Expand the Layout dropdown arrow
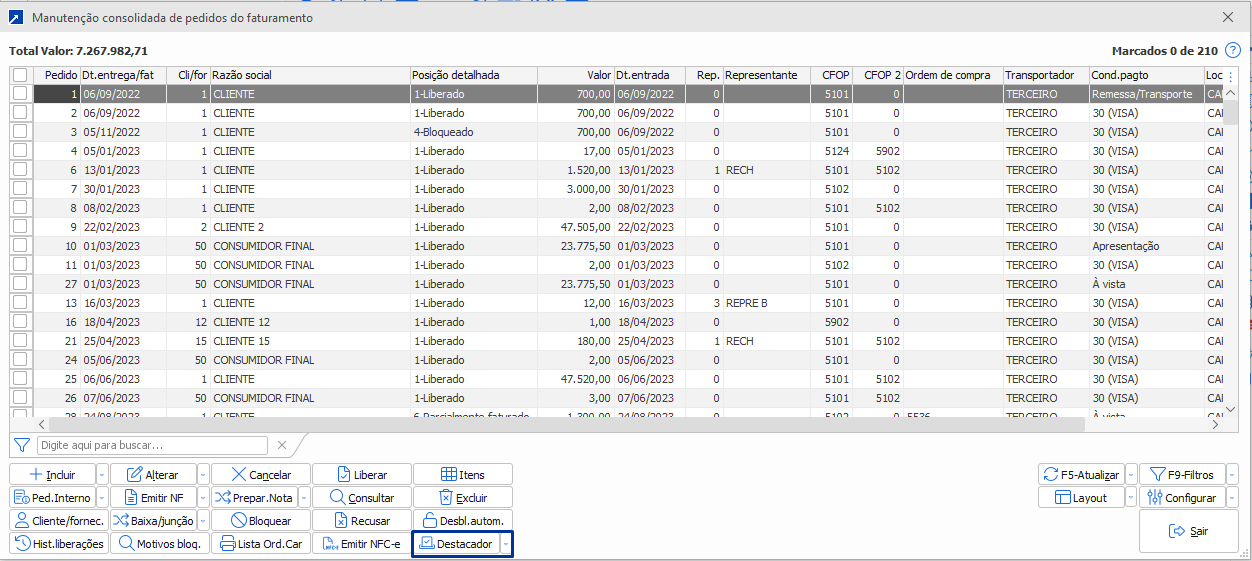The height and width of the screenshot is (561, 1252). pos(1131,498)
